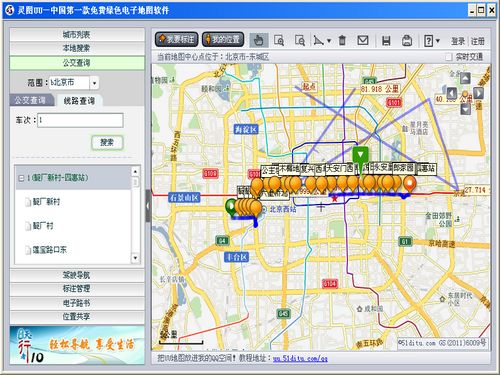Image resolution: width=500 pixels, height=375 pixels.
Task: Pan the map down with arrow control
Action: click(x=465, y=109)
